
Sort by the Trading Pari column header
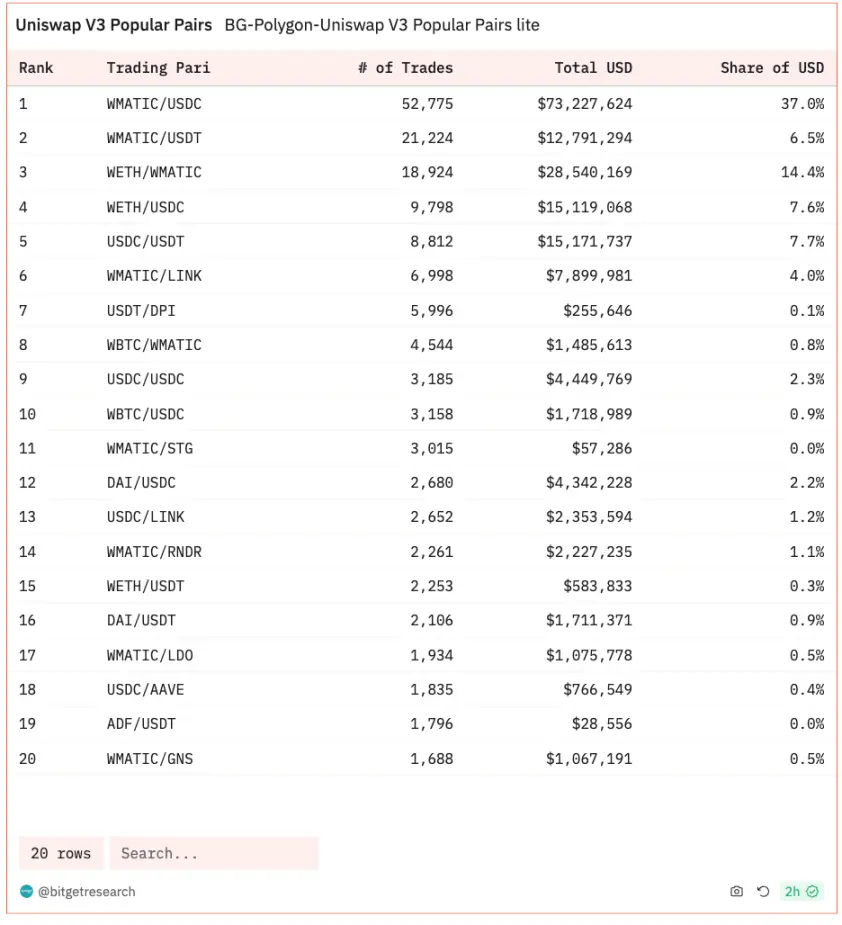pyautogui.click(x=158, y=68)
